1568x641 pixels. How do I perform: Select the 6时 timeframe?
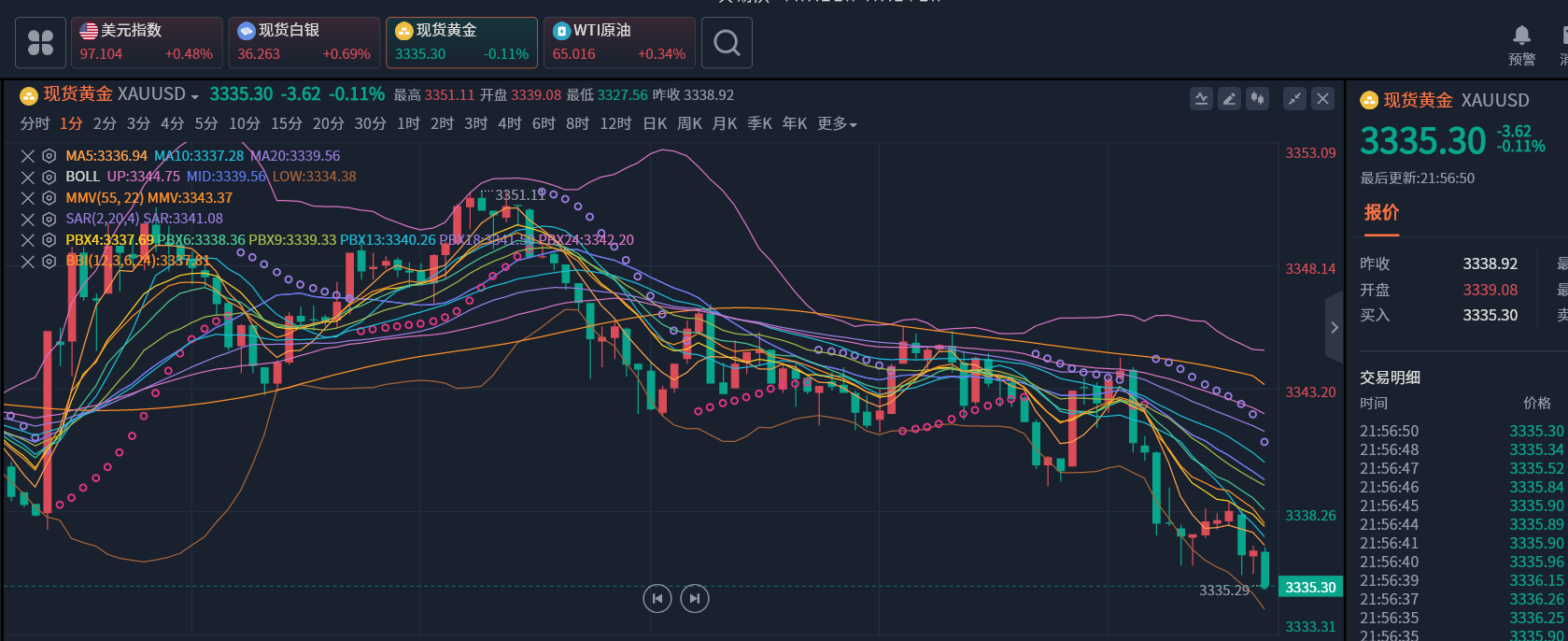(544, 123)
